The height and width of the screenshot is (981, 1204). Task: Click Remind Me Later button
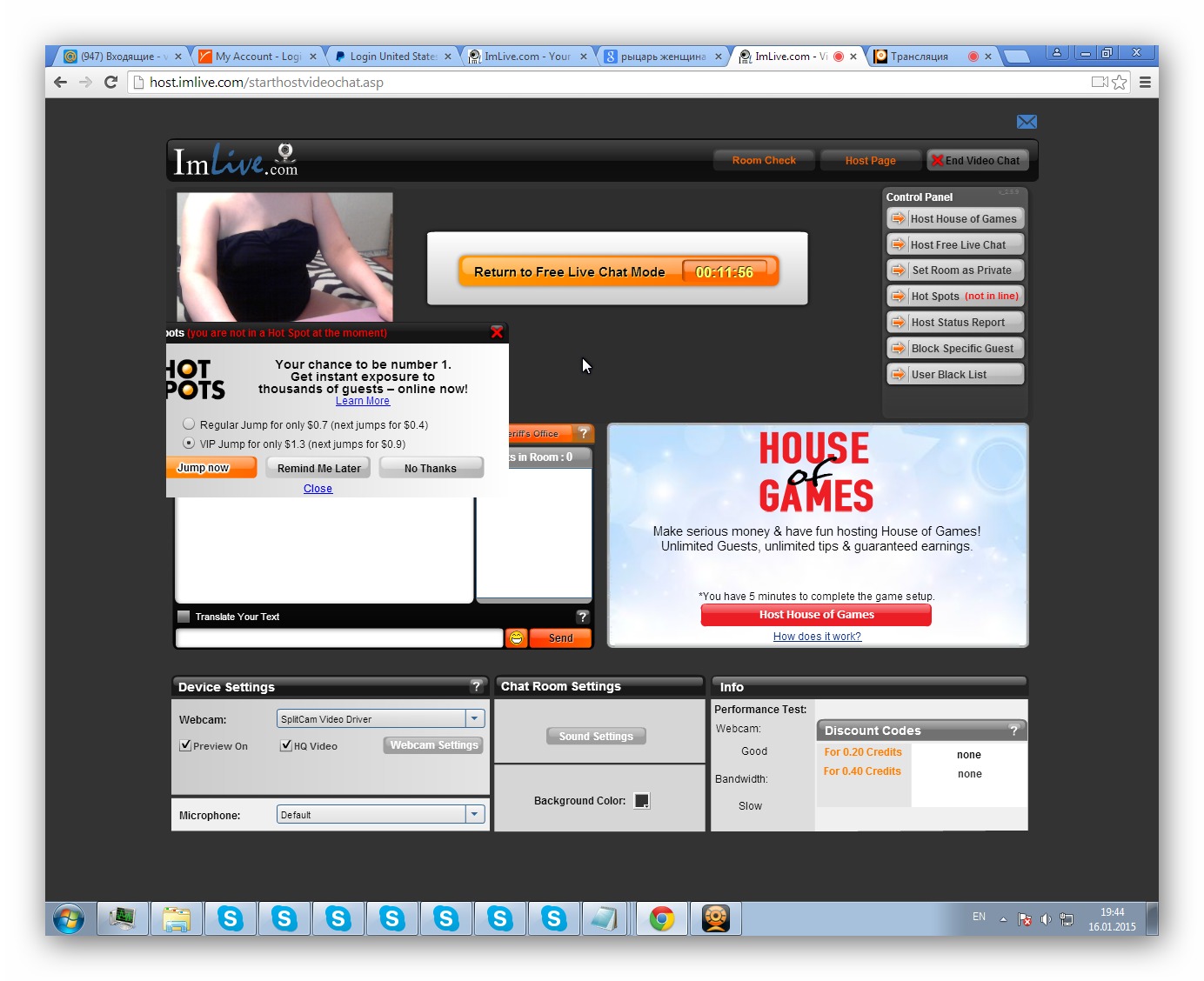318,468
